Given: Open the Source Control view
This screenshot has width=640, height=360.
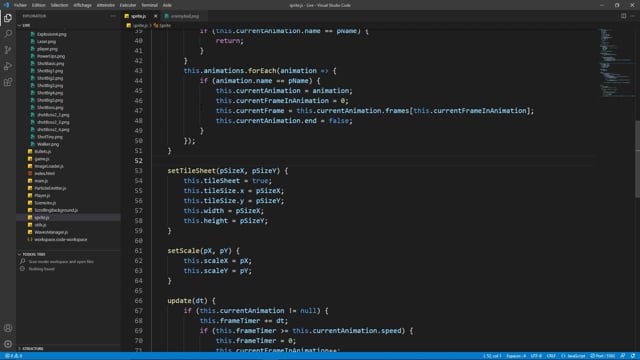Looking at the screenshot, I should pyautogui.click(x=8, y=50).
